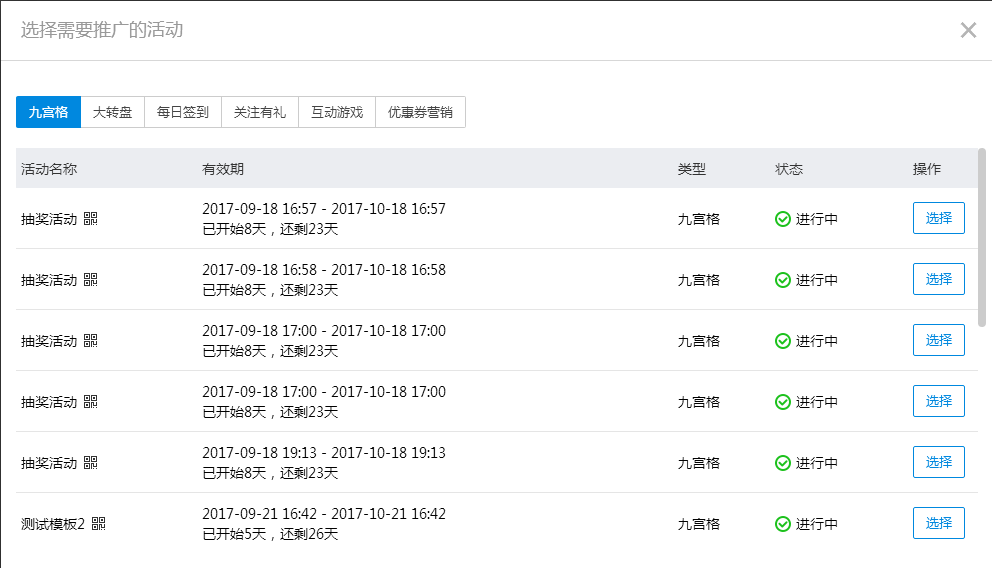Click the 活动名称 column header

point(49,169)
